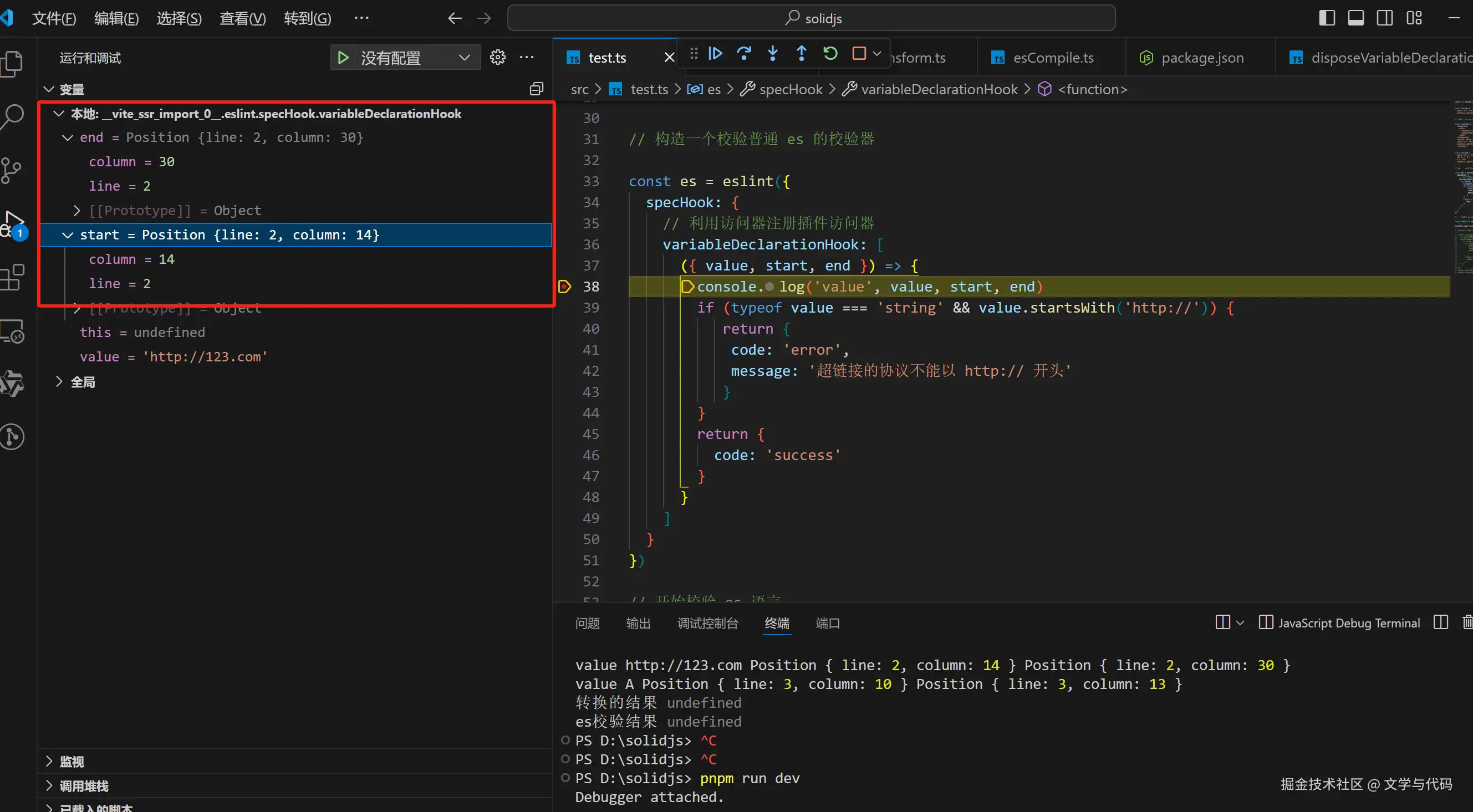Toggle the primary sidebar layout button
1473x812 pixels.
point(1327,18)
